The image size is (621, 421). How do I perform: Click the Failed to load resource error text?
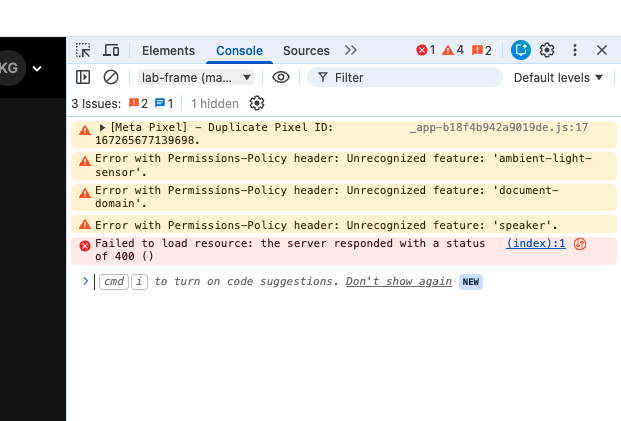(x=290, y=250)
